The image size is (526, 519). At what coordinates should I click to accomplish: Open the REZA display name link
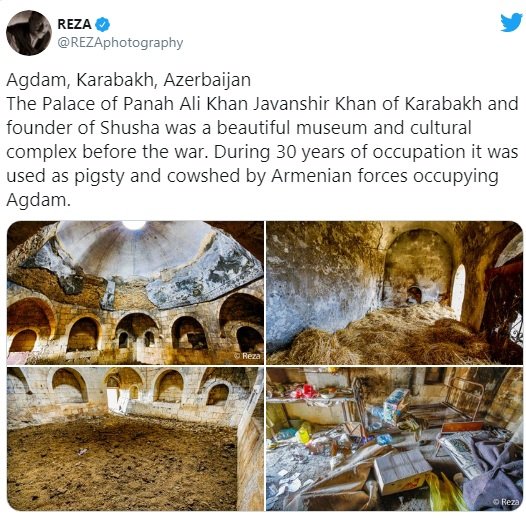click(x=74, y=24)
